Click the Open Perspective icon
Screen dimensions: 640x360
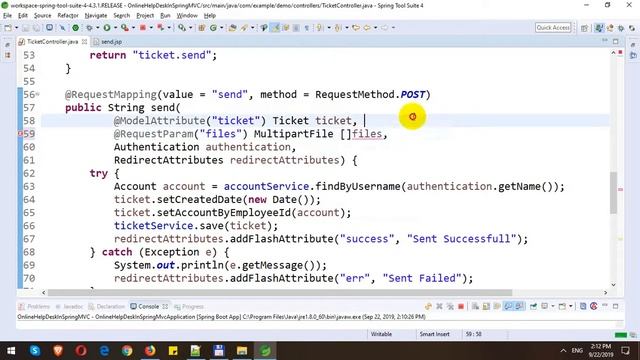pos(584,28)
